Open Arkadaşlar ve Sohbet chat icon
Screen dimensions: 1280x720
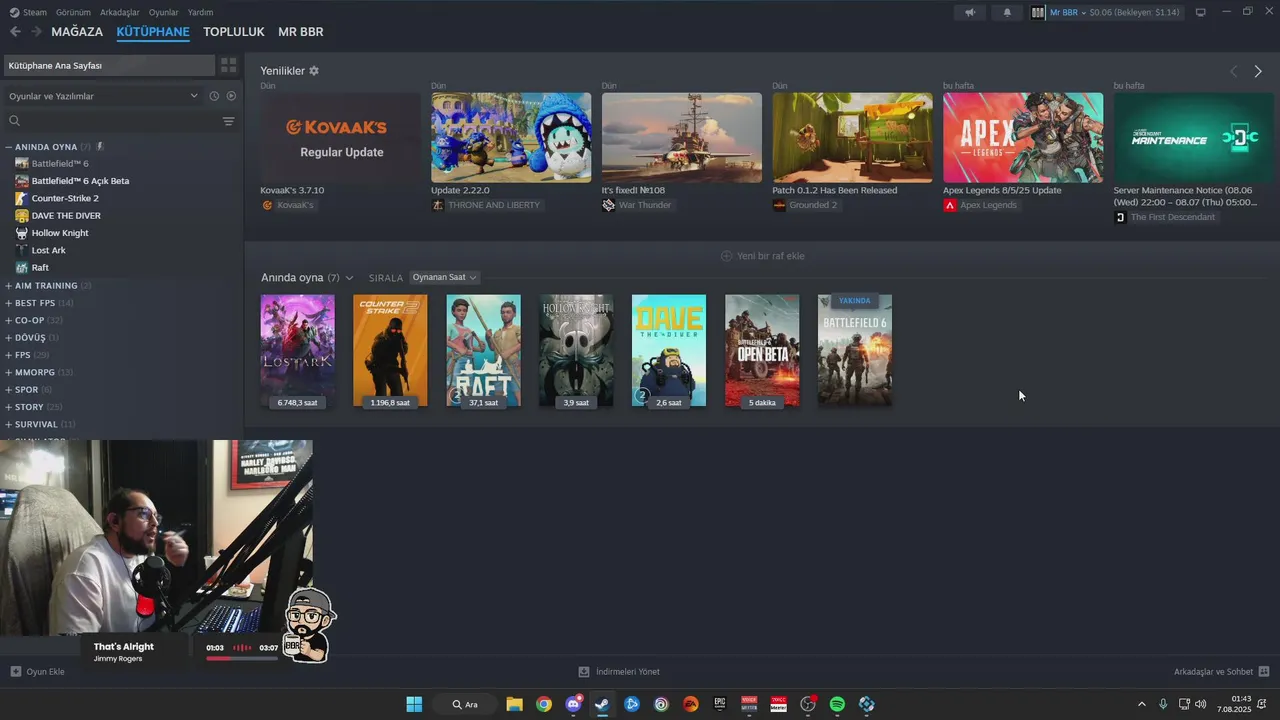(x=1264, y=671)
